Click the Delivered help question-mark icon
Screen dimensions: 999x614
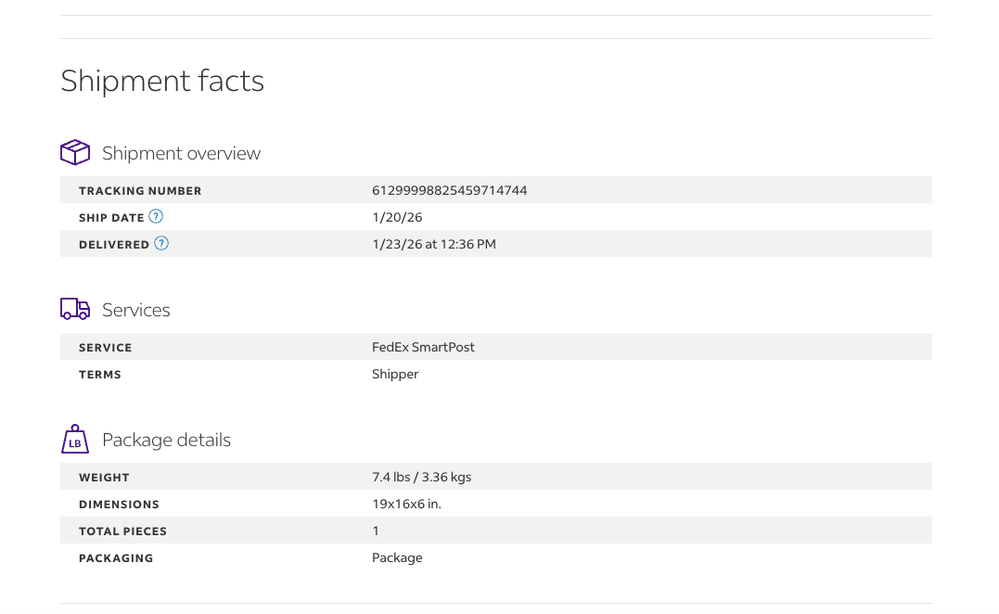[x=161, y=243]
